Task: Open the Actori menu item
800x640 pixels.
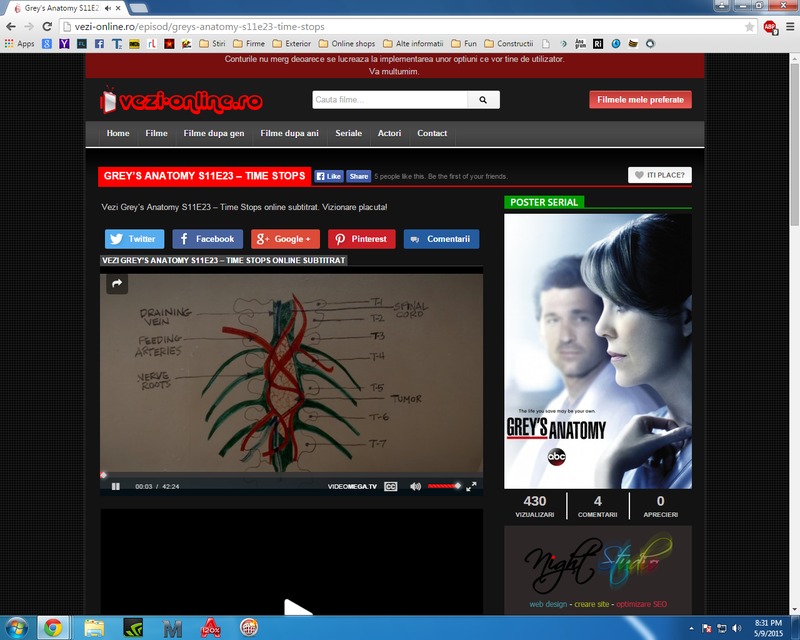Action: tap(389, 133)
